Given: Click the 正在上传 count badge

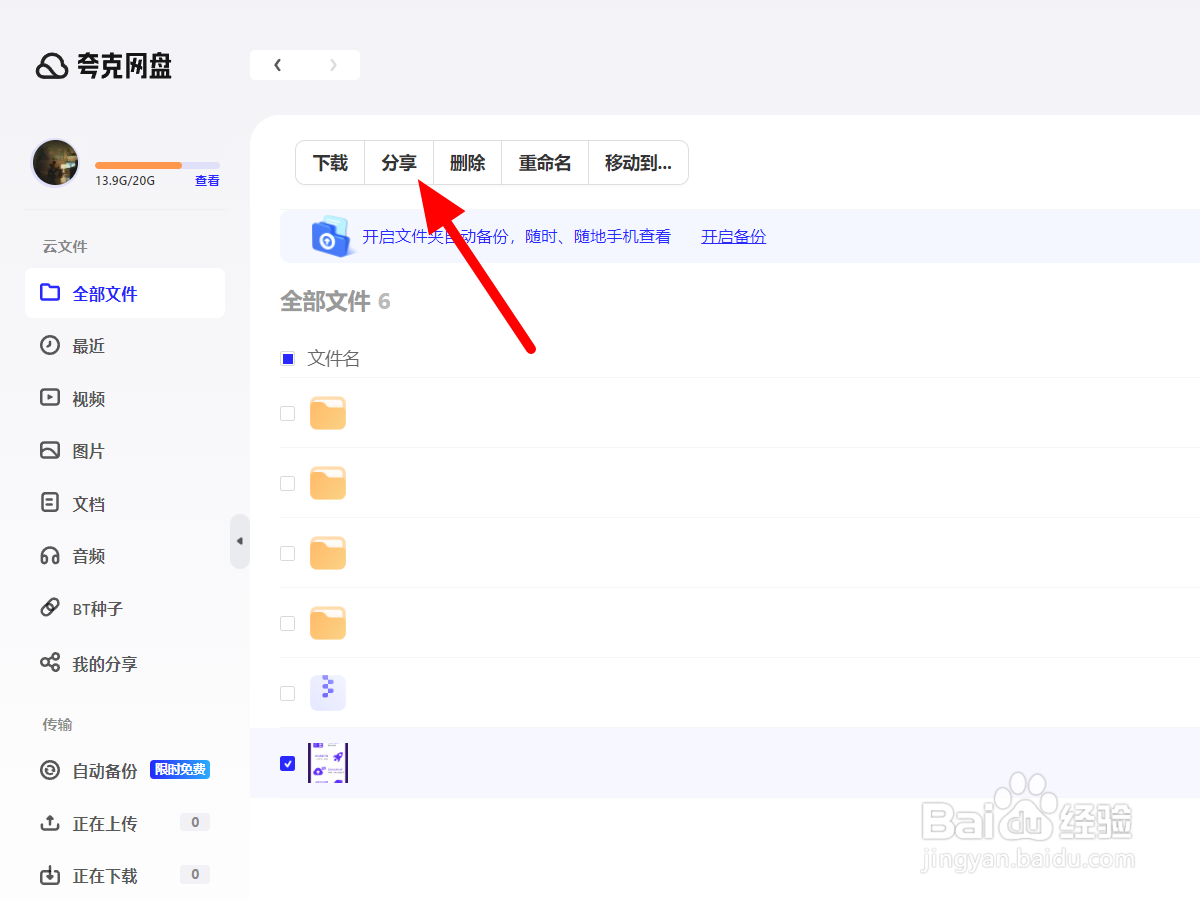Looking at the screenshot, I should [x=194, y=822].
